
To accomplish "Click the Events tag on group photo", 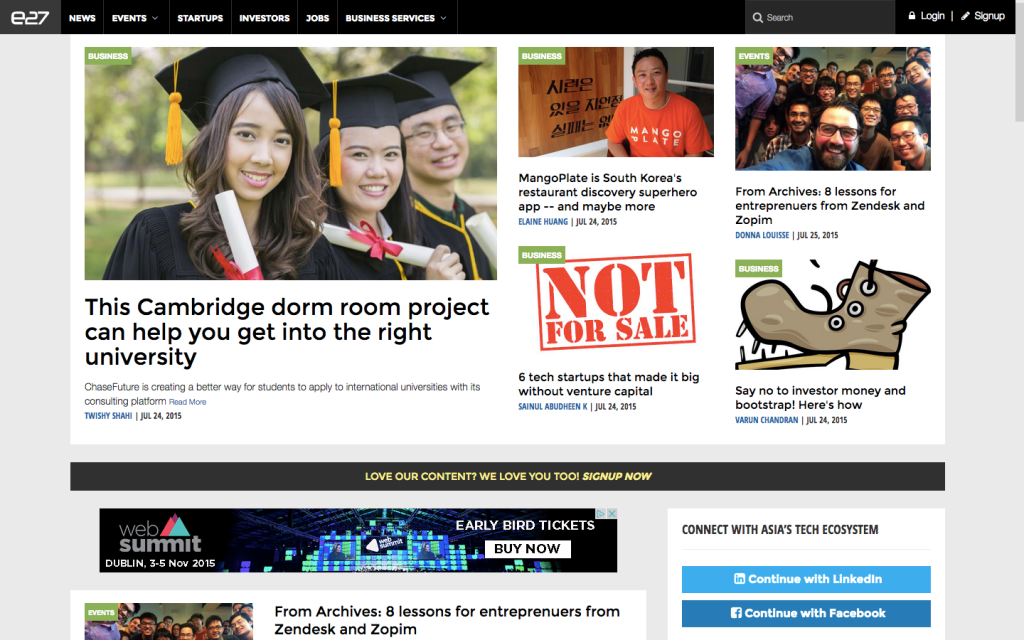I will point(754,56).
